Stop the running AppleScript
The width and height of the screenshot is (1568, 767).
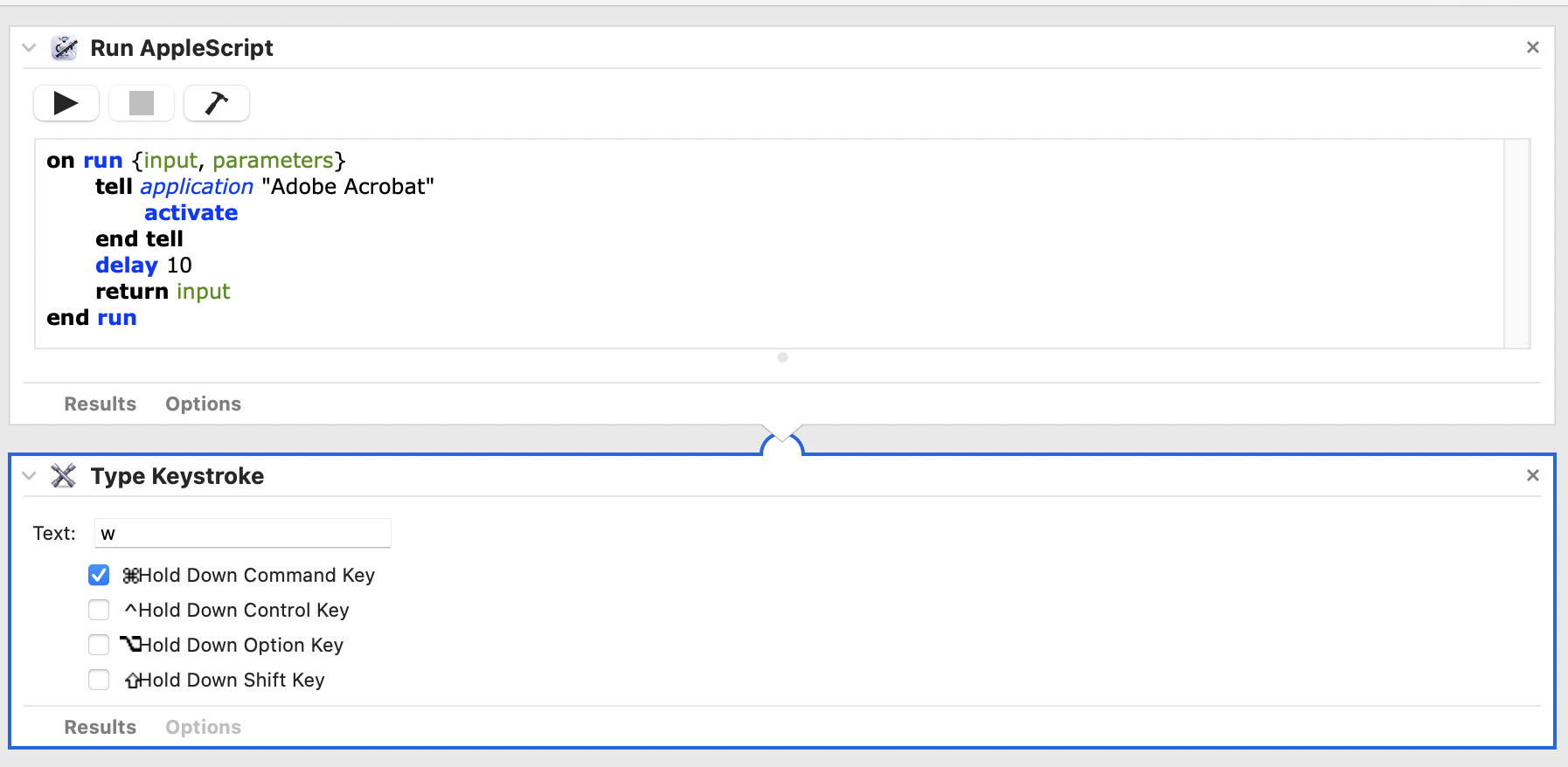coord(141,103)
